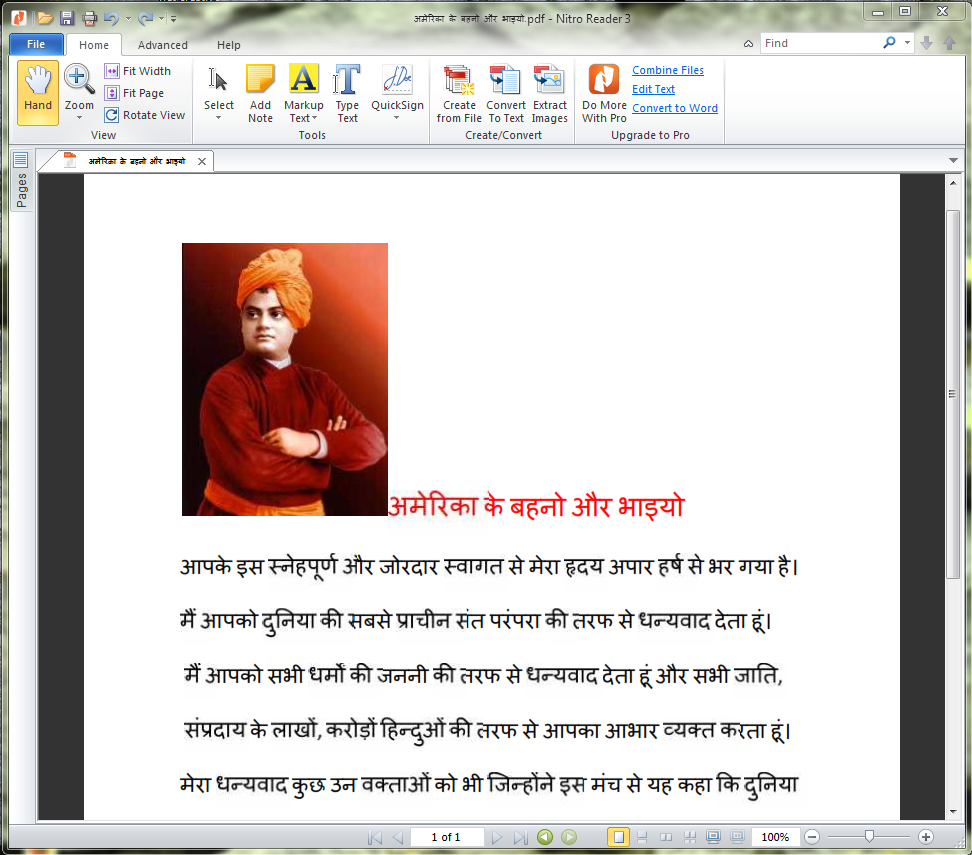This screenshot has width=972, height=855.
Task: Add Note to the document
Action: point(260,93)
